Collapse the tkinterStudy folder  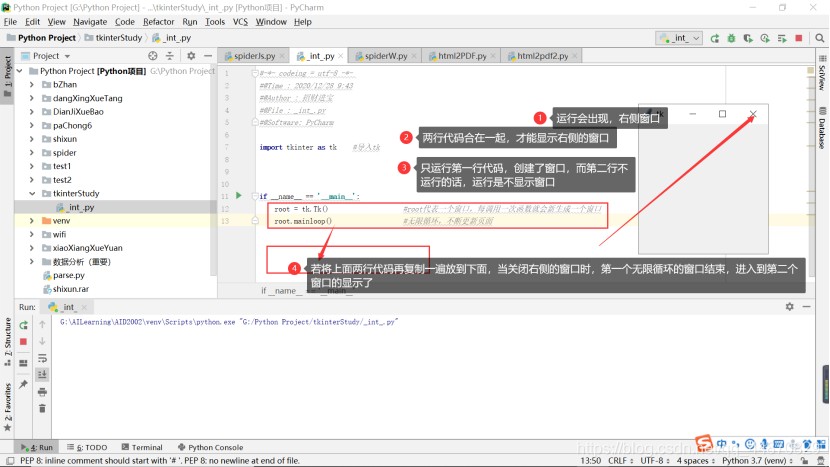tap(33, 193)
